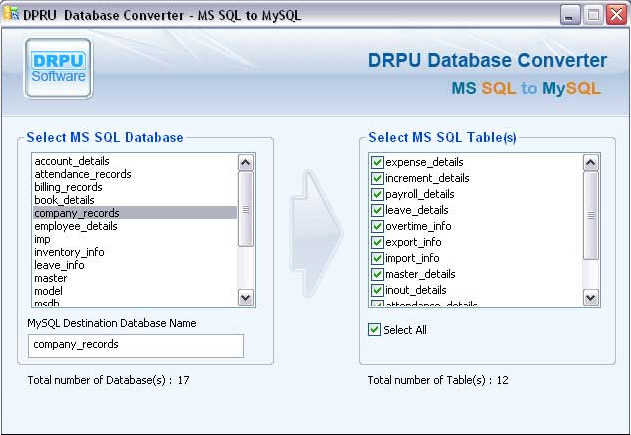
Task: Select the imp database
Action: [x=135, y=239]
